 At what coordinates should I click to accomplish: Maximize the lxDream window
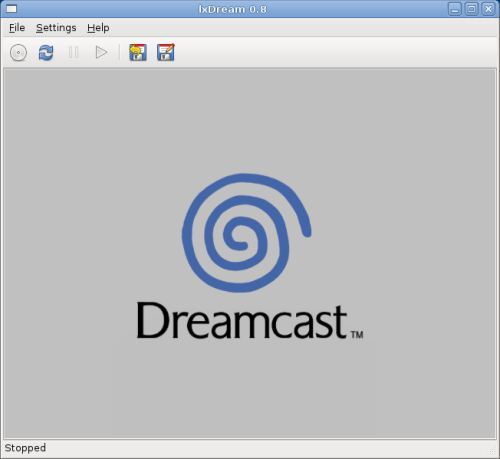click(x=471, y=9)
